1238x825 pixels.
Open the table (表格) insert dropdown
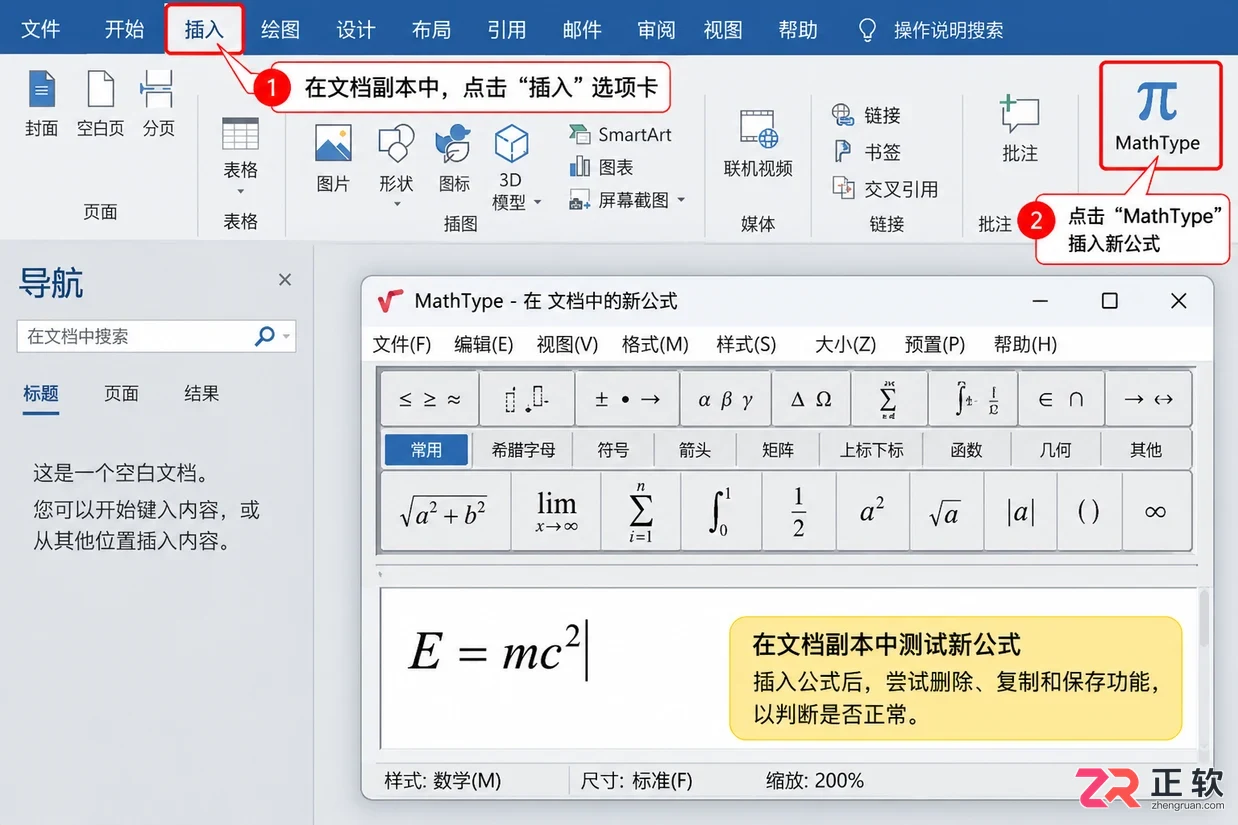pyautogui.click(x=240, y=158)
